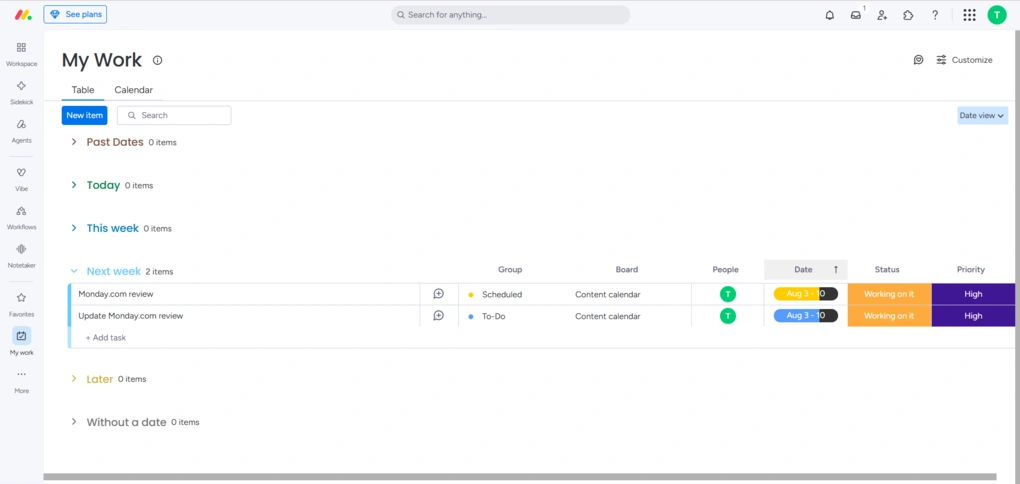This screenshot has height=484, width=1020.
Task: Open Favorites star in sidebar
Action: (21, 304)
